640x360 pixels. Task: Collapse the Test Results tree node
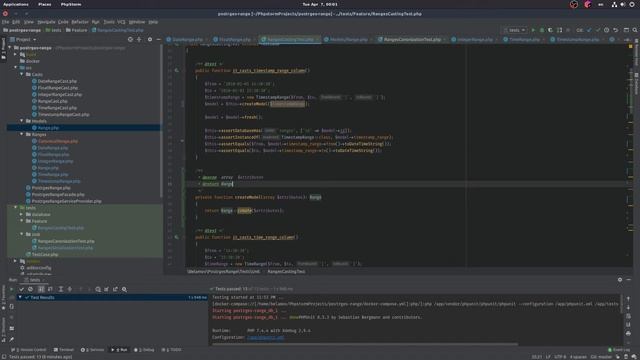coord(20,297)
